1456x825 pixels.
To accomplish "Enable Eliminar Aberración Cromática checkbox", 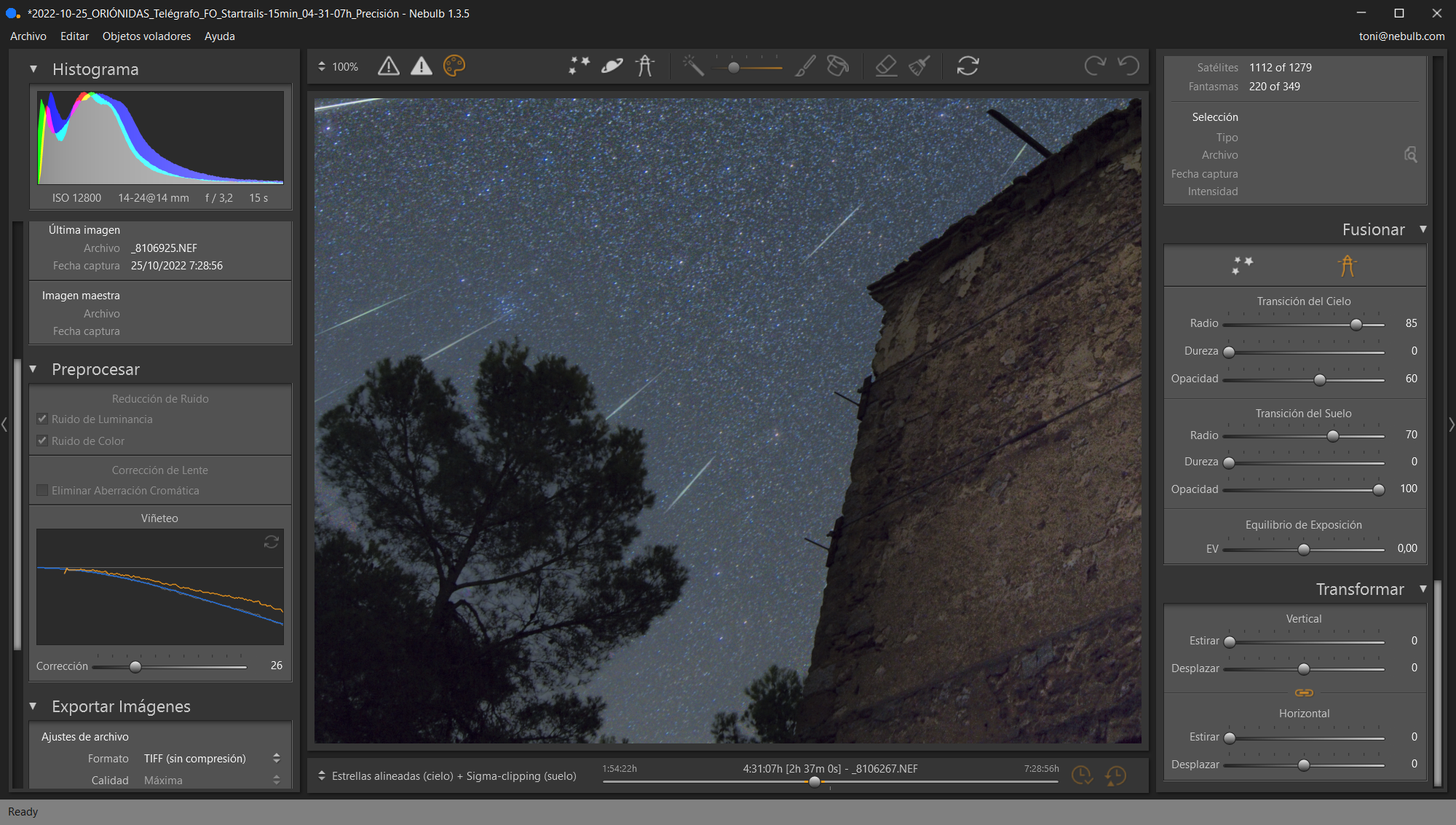I will (42, 490).
